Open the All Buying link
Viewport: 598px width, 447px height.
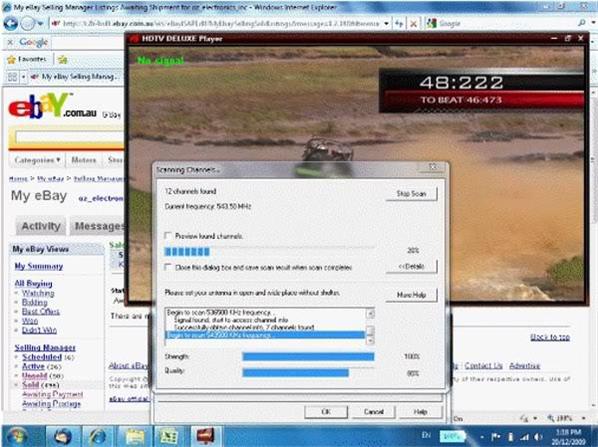(x=33, y=283)
